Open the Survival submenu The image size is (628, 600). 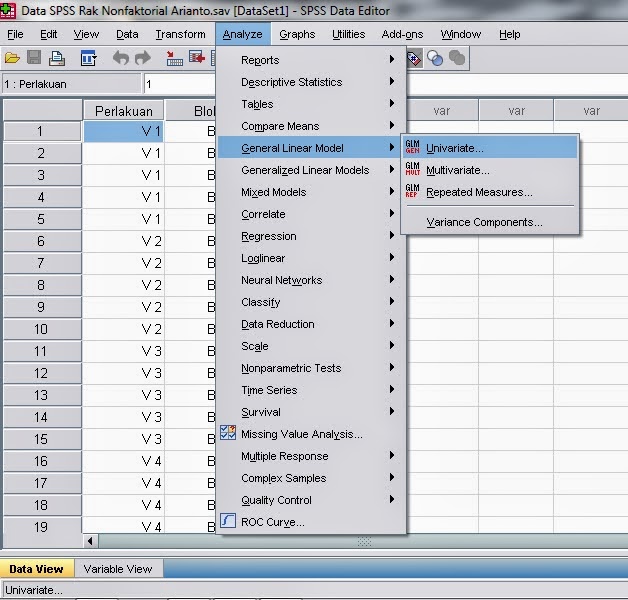[311, 412]
